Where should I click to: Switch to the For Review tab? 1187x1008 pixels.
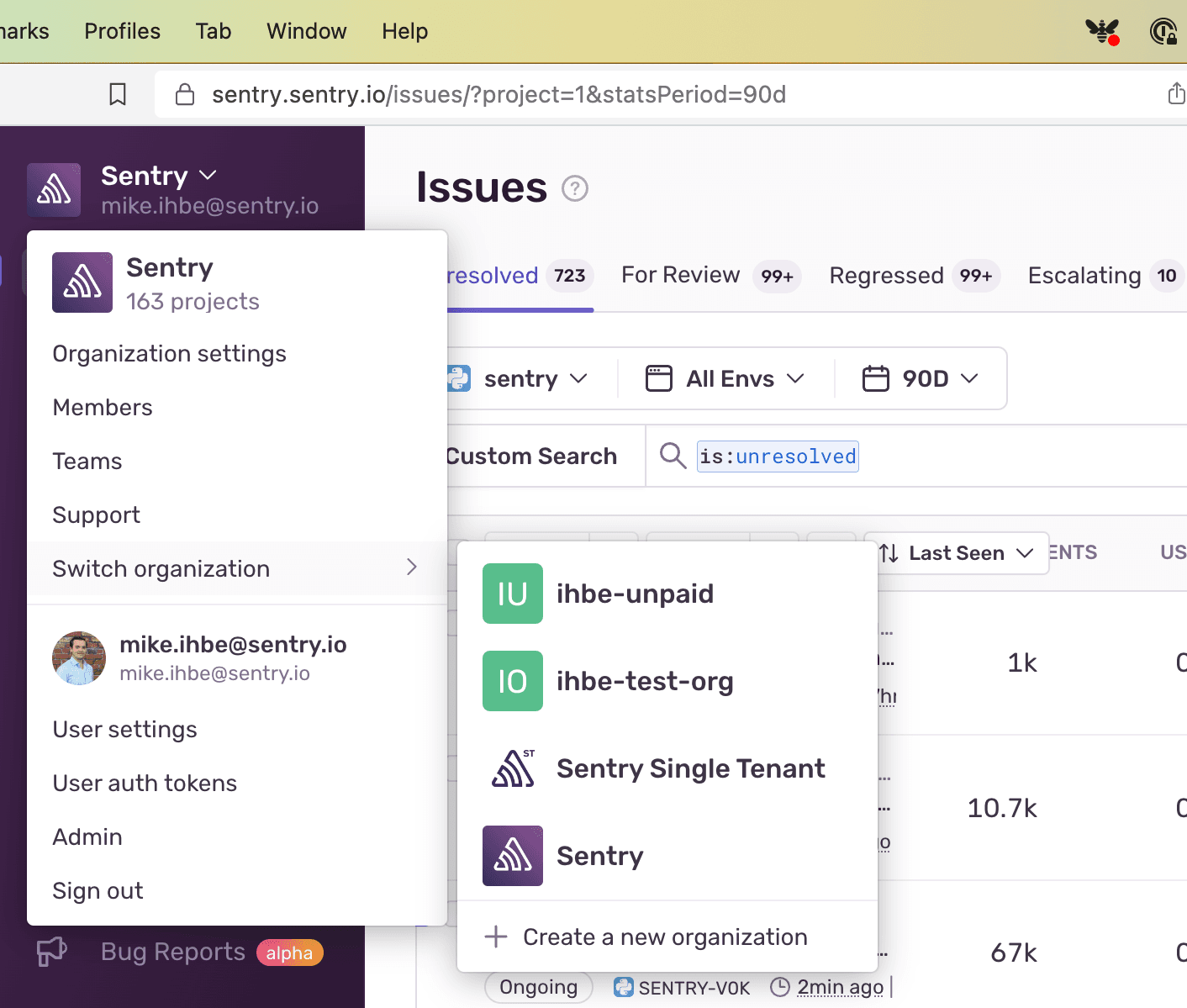pyautogui.click(x=680, y=275)
